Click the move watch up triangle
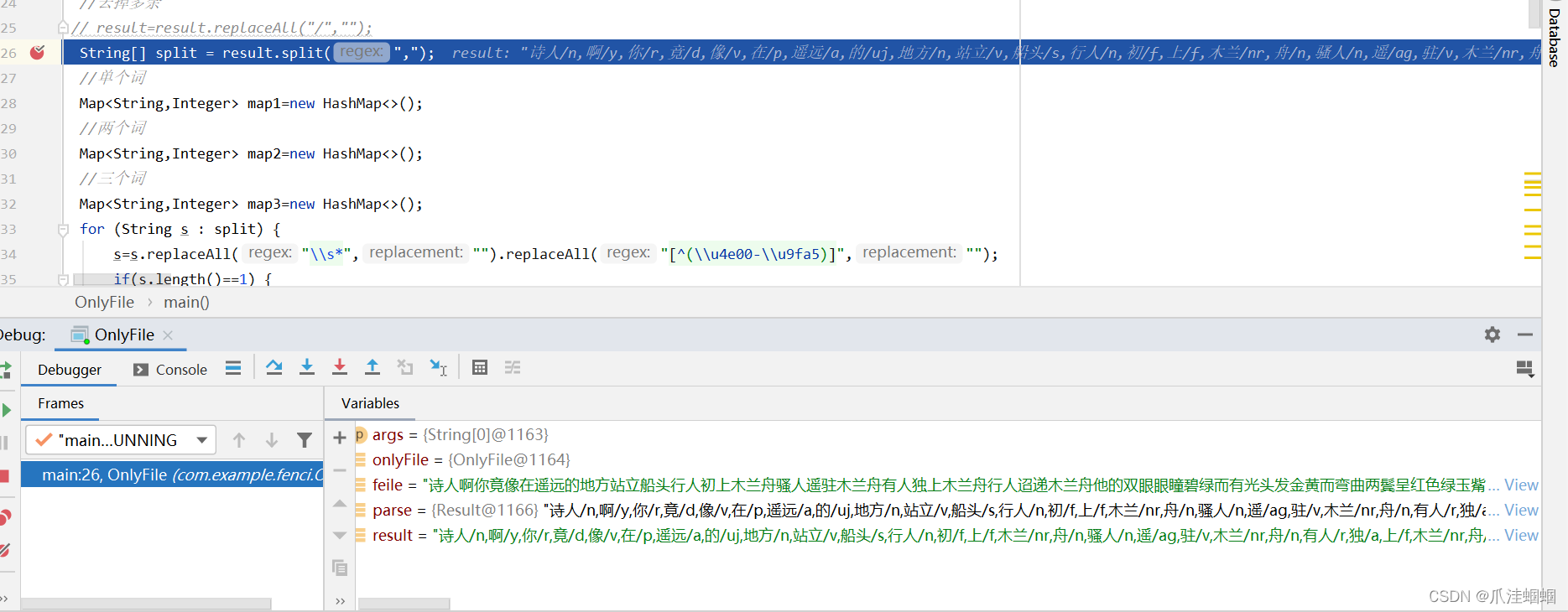The image size is (1568, 612). click(x=340, y=503)
